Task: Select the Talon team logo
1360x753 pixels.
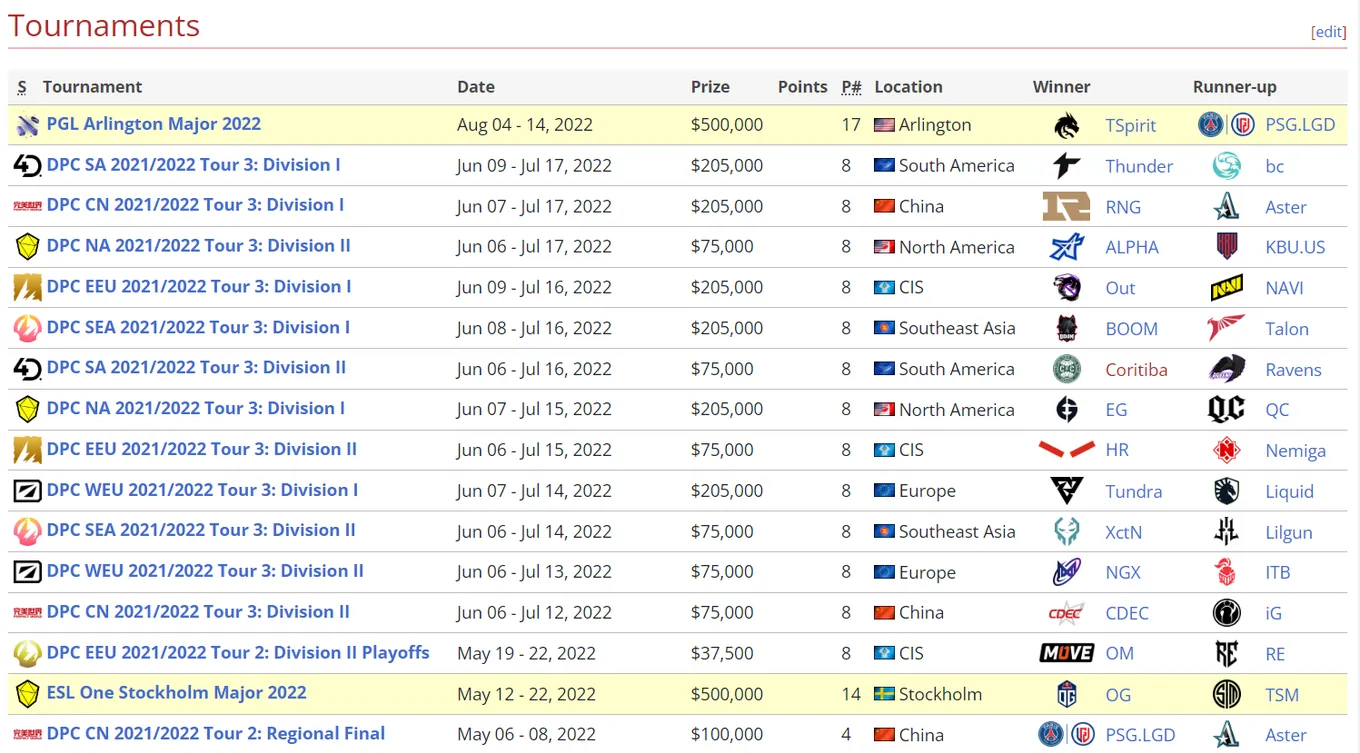Action: (1227, 328)
